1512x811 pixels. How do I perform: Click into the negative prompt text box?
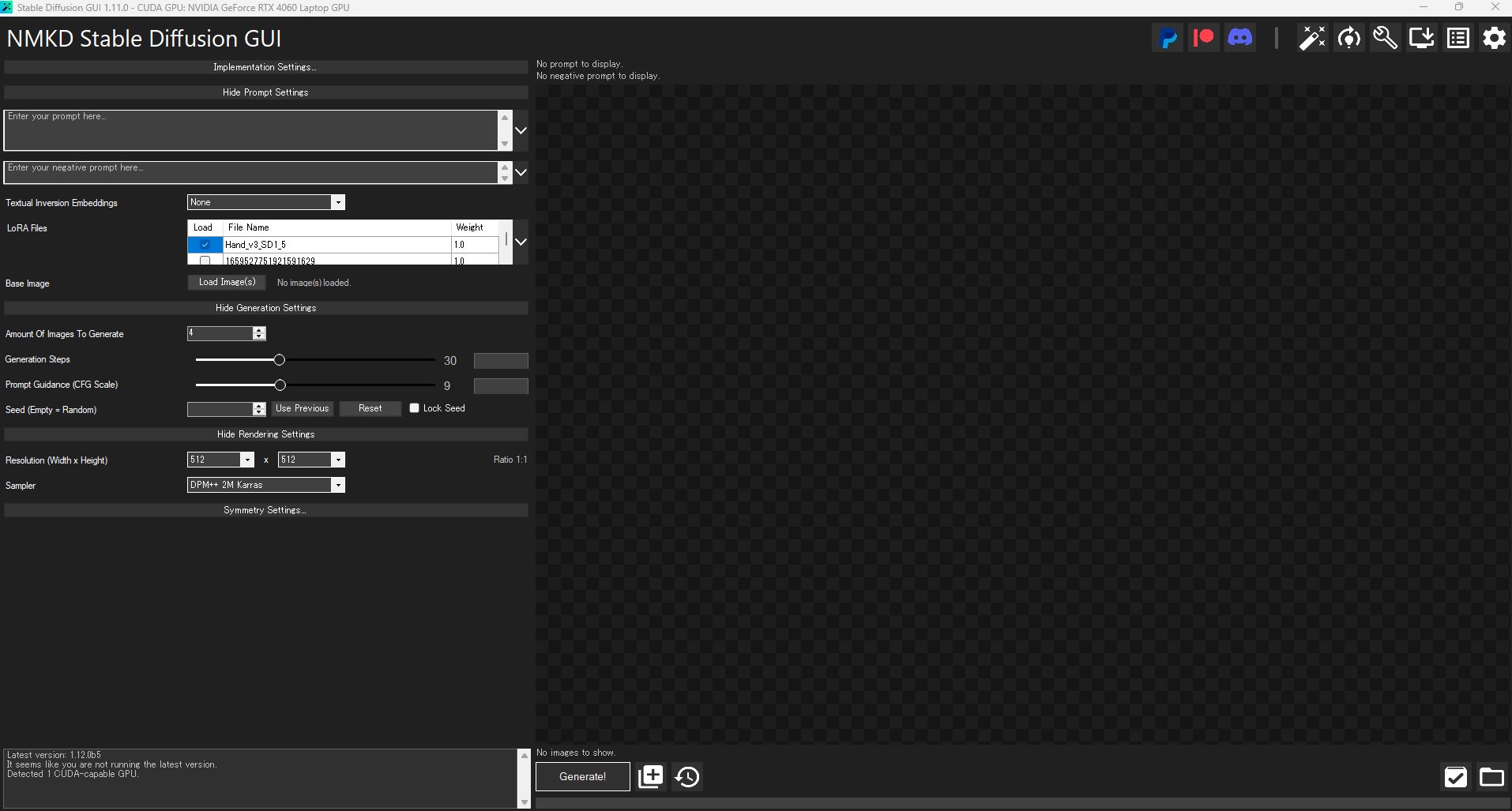pos(251,172)
